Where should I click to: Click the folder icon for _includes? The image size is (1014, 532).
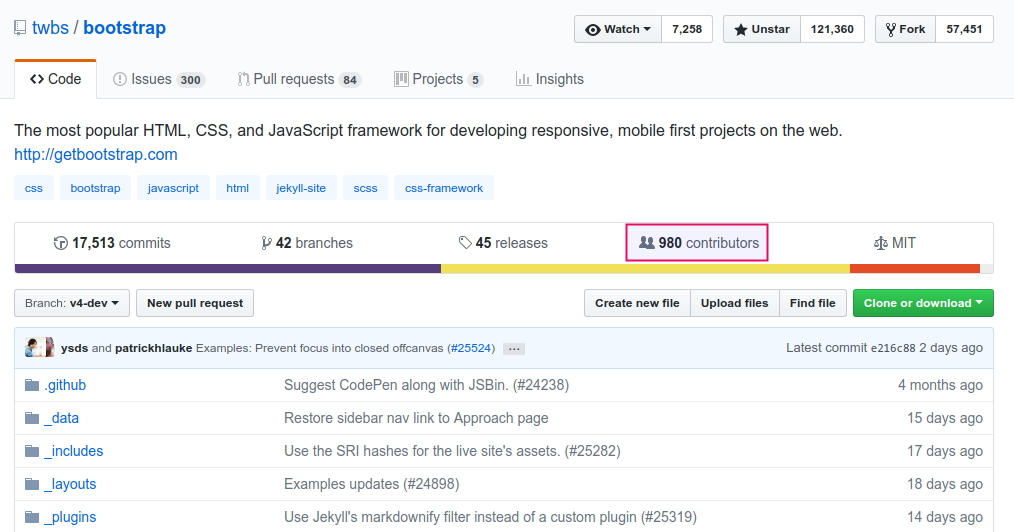click(x=32, y=451)
